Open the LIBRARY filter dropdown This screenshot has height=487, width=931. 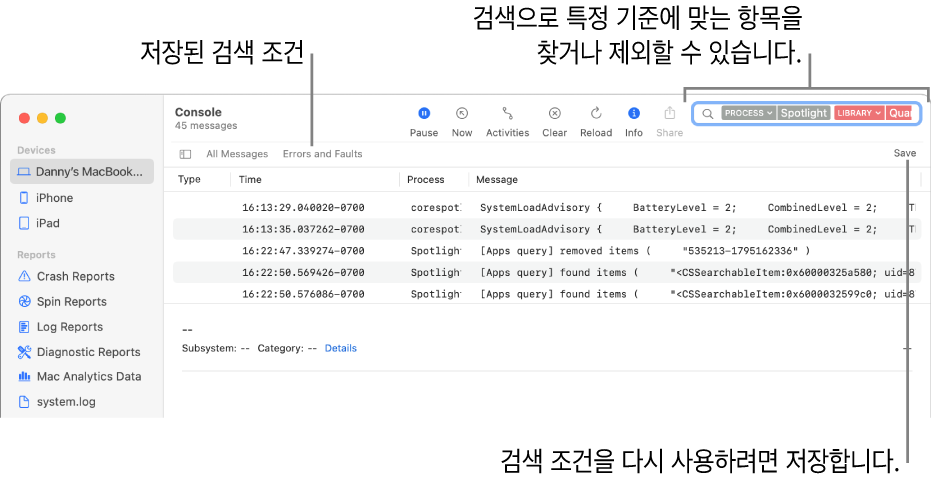click(x=859, y=113)
